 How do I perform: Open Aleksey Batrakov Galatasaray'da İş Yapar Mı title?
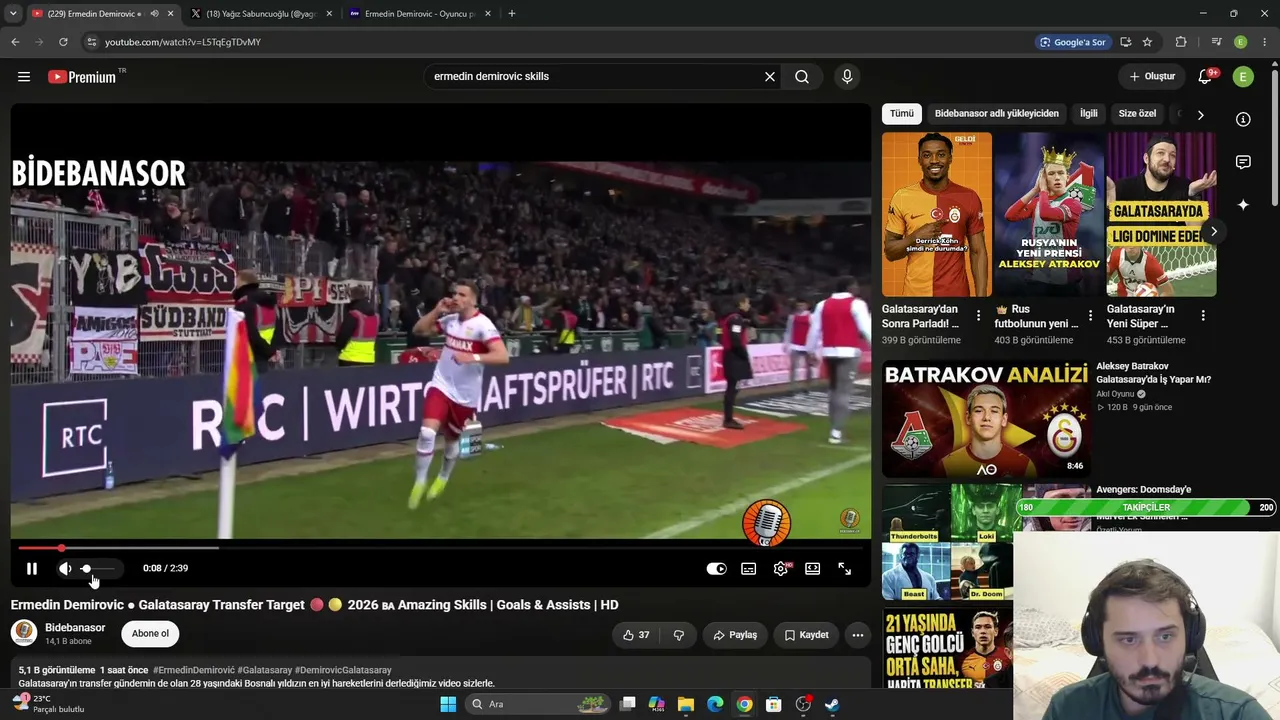(x=1154, y=373)
